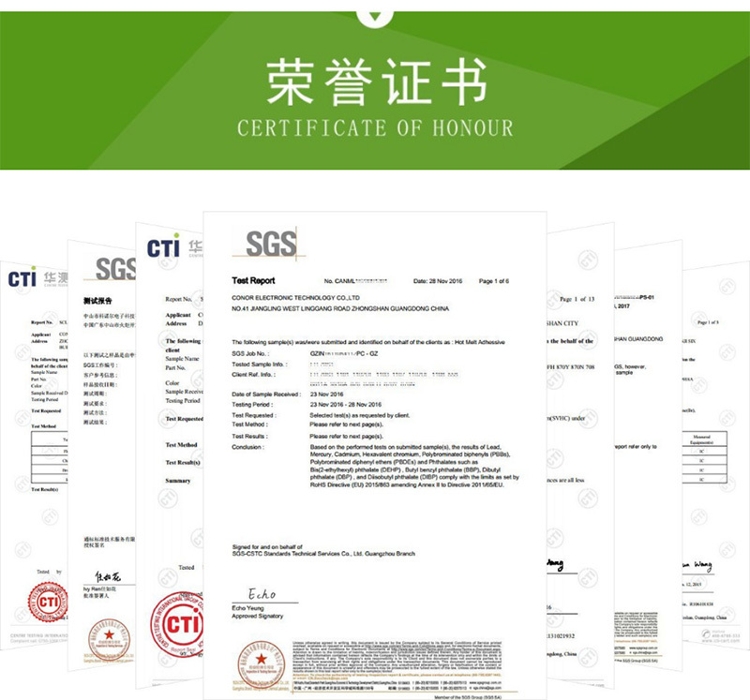Click 'Sample Name' on the CTI certificate beside the front one
Screen dimensions: 750x700
click(182, 358)
